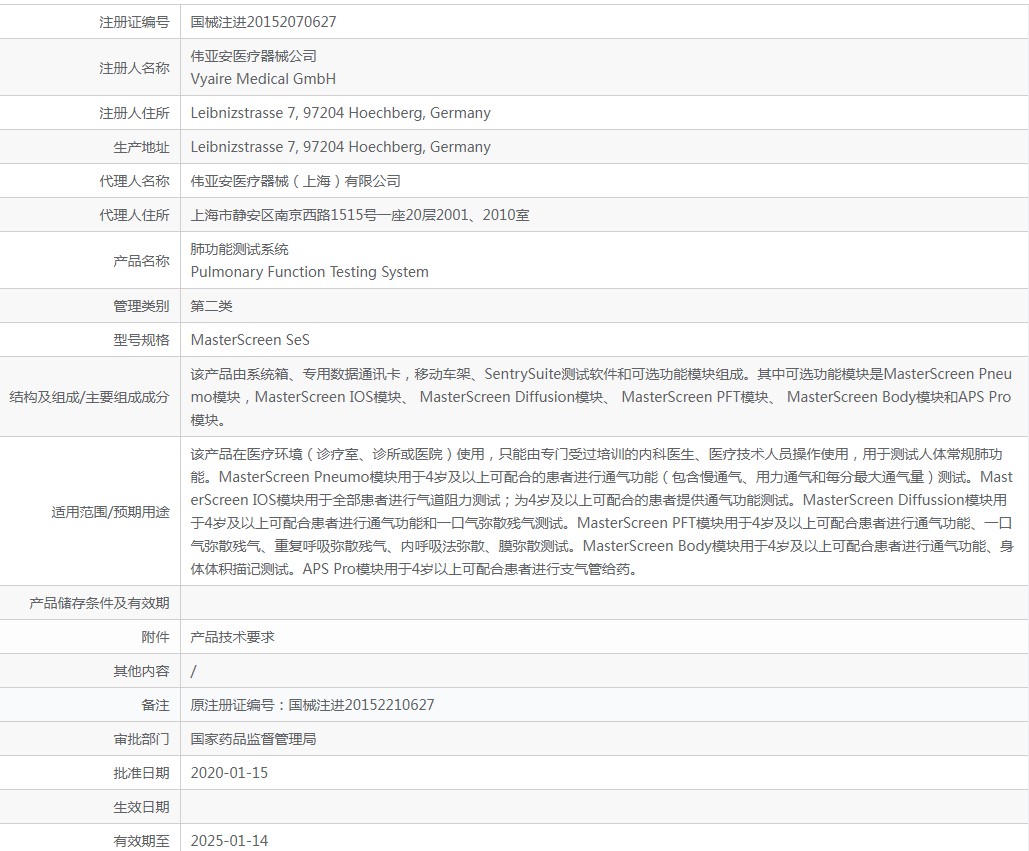Click agent name 伟亚安医疗器械（上海）有限公司
The width and height of the screenshot is (1029, 851).
click(295, 181)
